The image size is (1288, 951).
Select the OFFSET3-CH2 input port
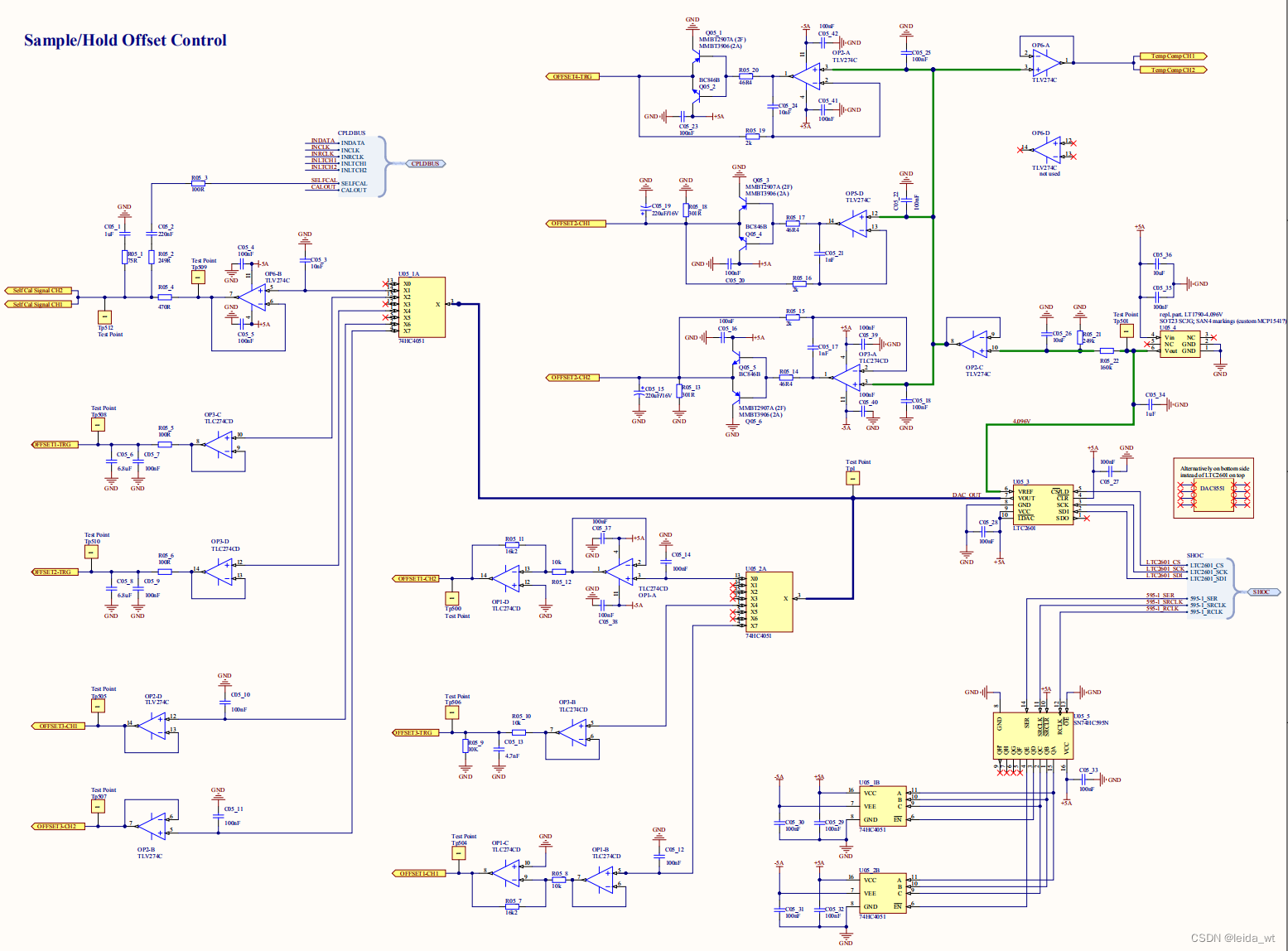click(x=57, y=827)
